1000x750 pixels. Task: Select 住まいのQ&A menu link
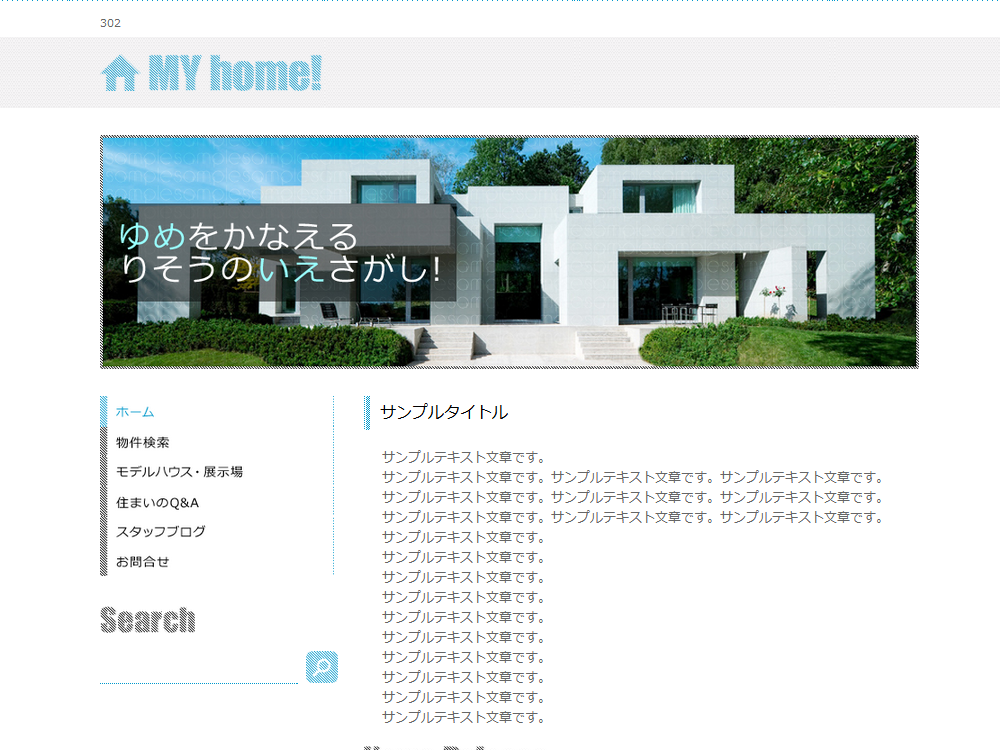click(158, 503)
